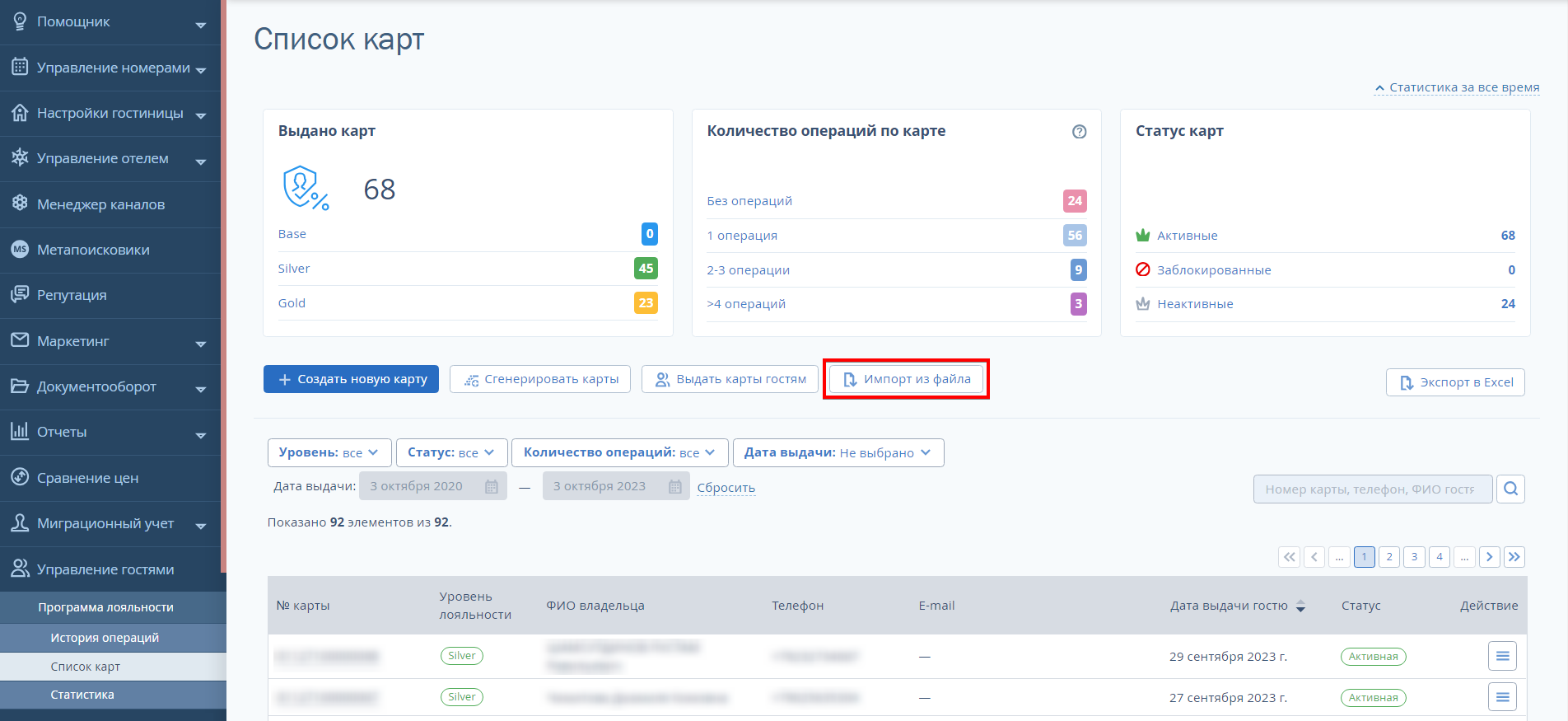Click Сгенерировать карты button
The width and height of the screenshot is (1568, 721).
[540, 379]
